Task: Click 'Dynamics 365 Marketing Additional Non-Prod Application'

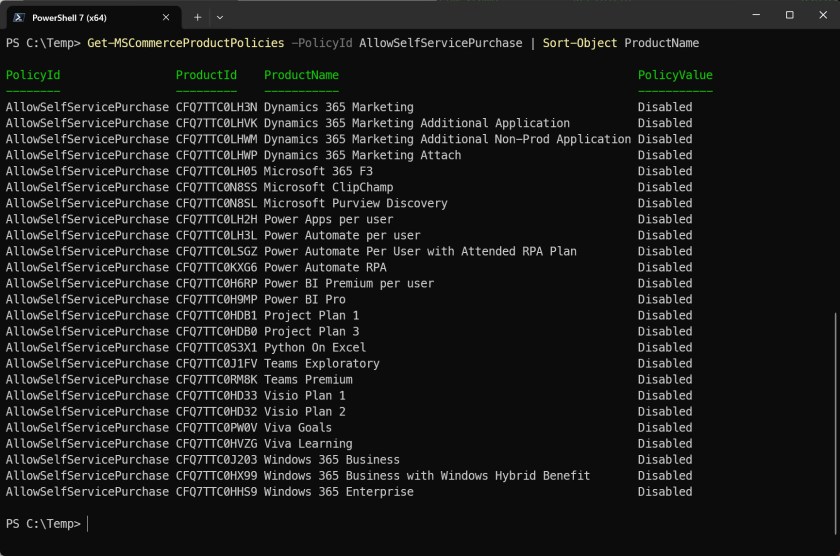Action: tap(447, 139)
